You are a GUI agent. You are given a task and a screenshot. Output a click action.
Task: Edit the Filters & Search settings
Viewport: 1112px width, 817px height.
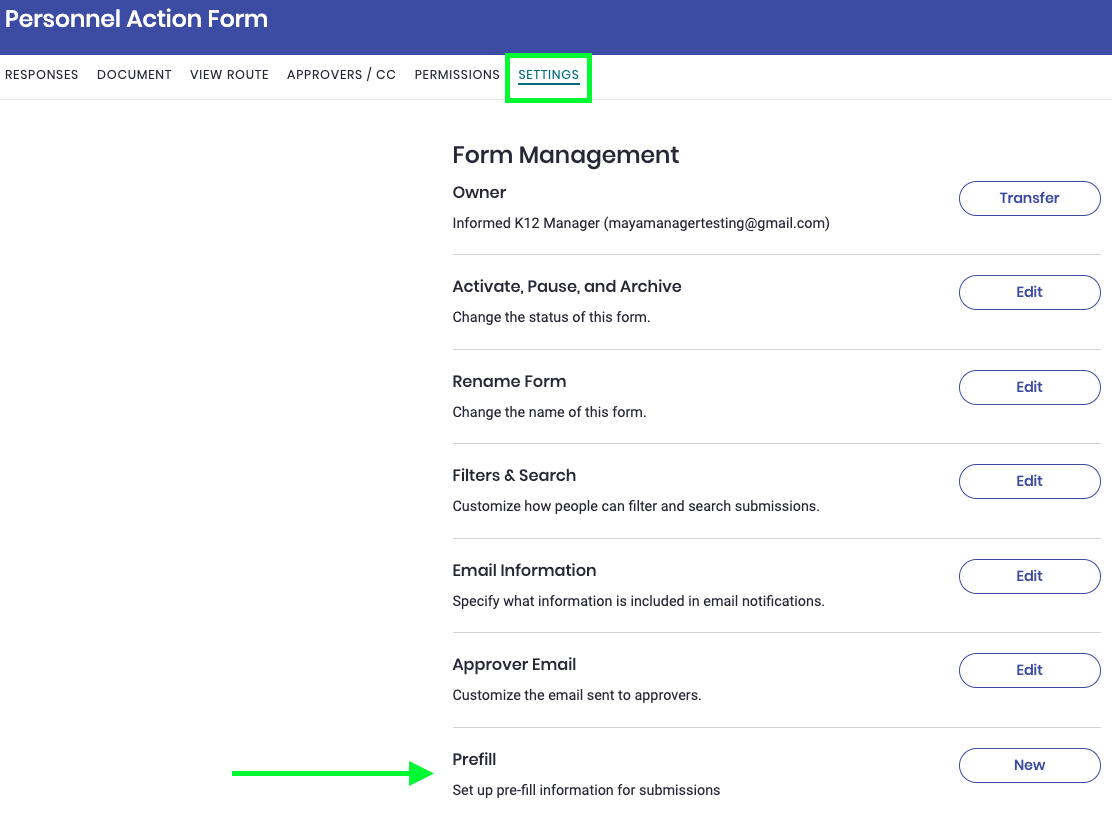pos(1029,481)
